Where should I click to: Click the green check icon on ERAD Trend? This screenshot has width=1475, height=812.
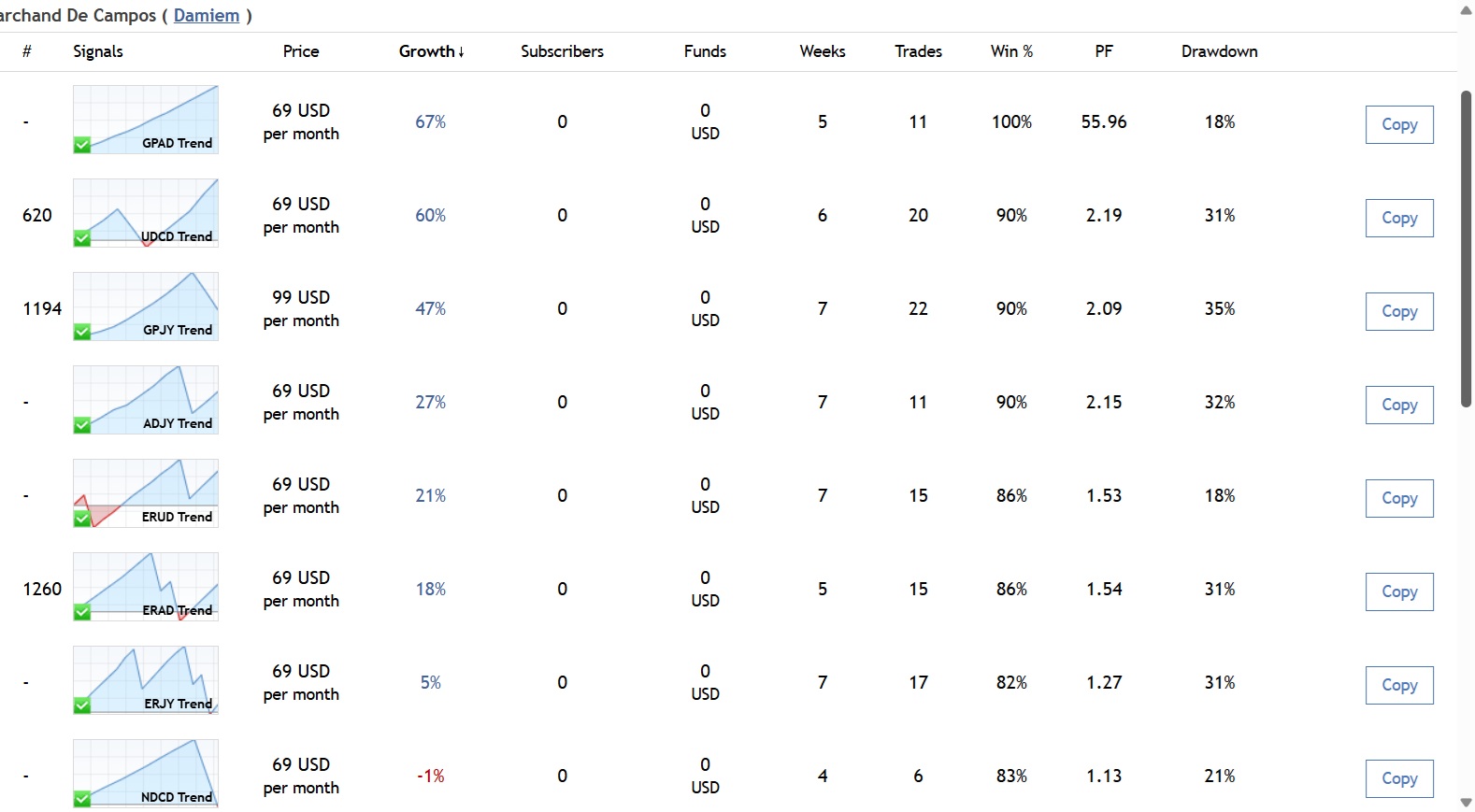pyautogui.click(x=82, y=612)
